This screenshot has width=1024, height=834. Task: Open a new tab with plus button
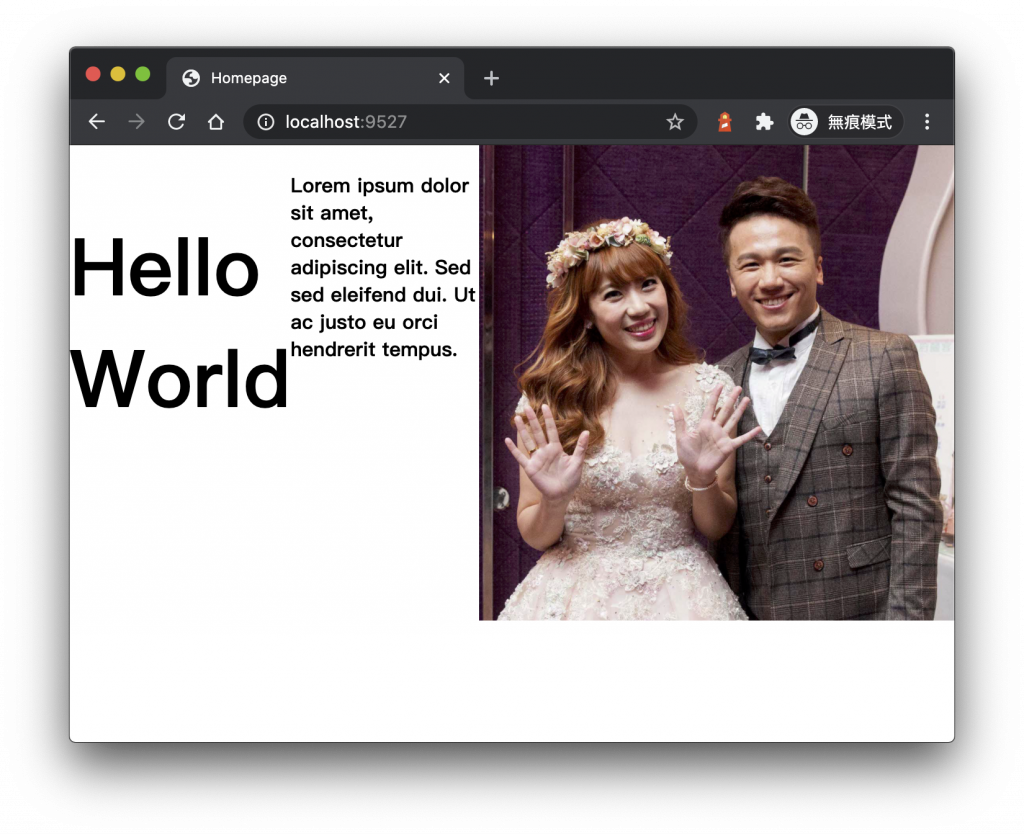491,78
